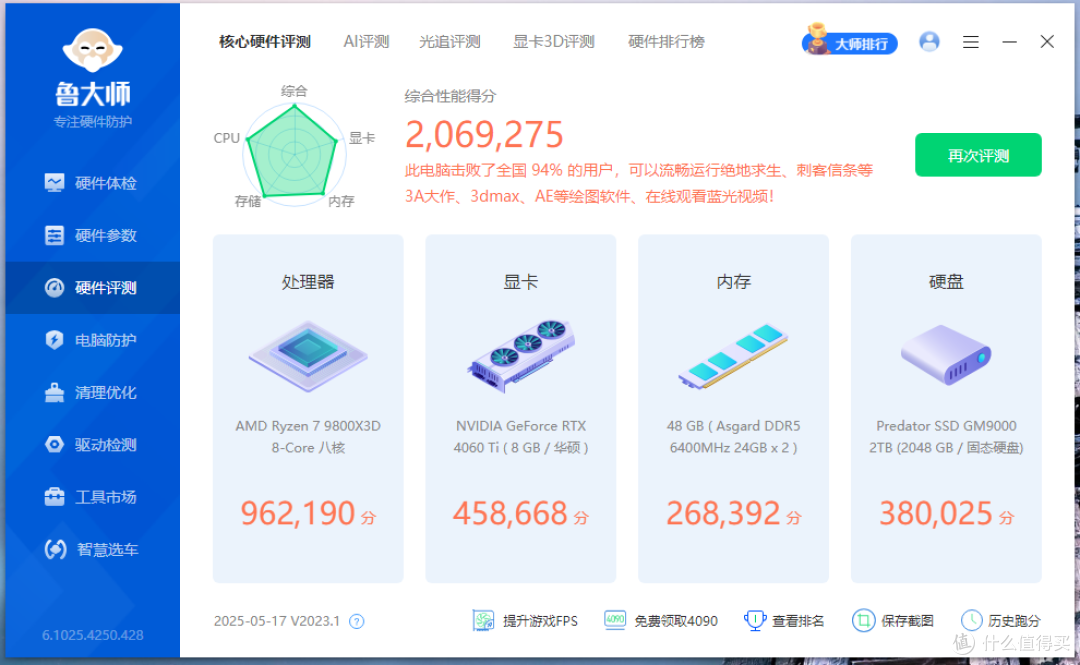This screenshot has width=1080, height=665.
Task: Click the green 再次评测 button
Action: pos(978,155)
